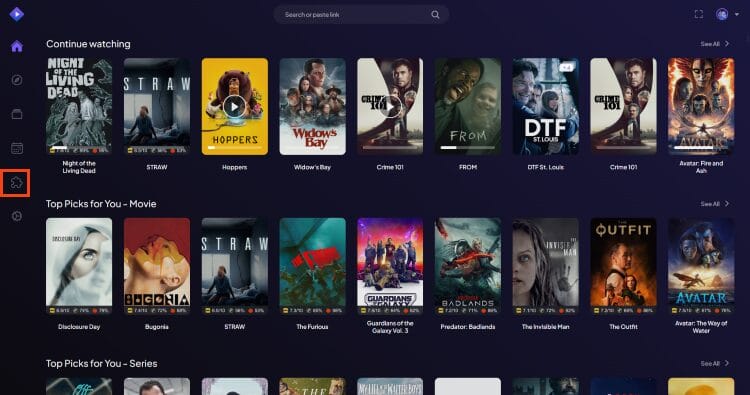
Task: Open the FROM poster
Action: [x=468, y=106]
